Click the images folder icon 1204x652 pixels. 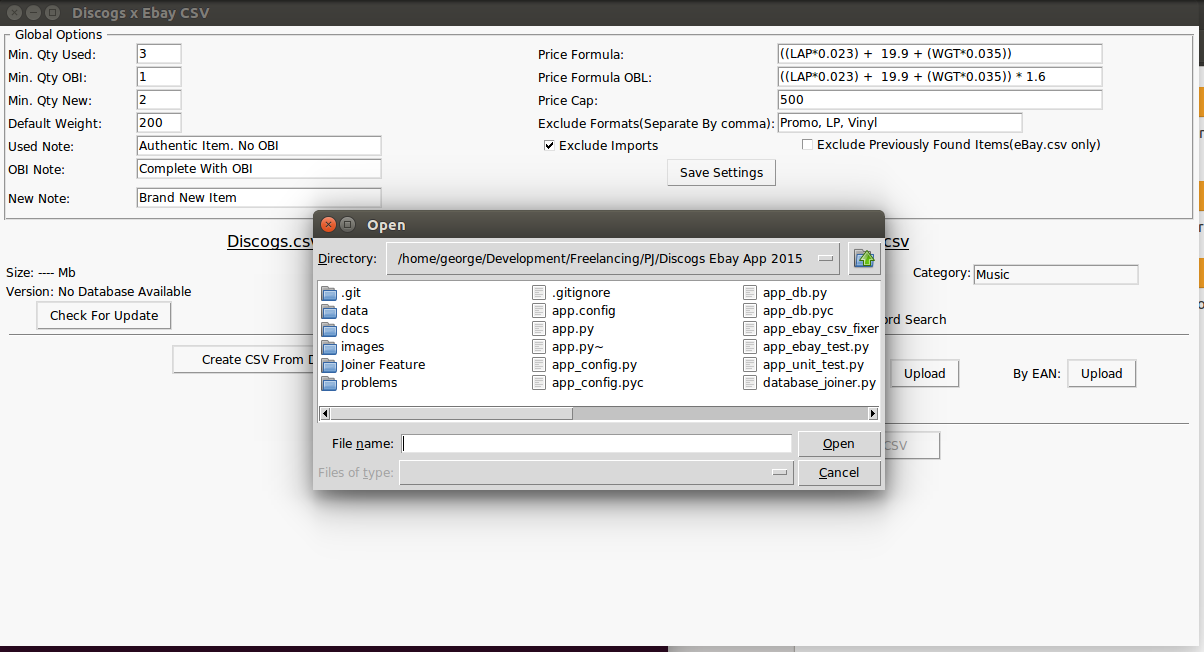pyautogui.click(x=330, y=347)
